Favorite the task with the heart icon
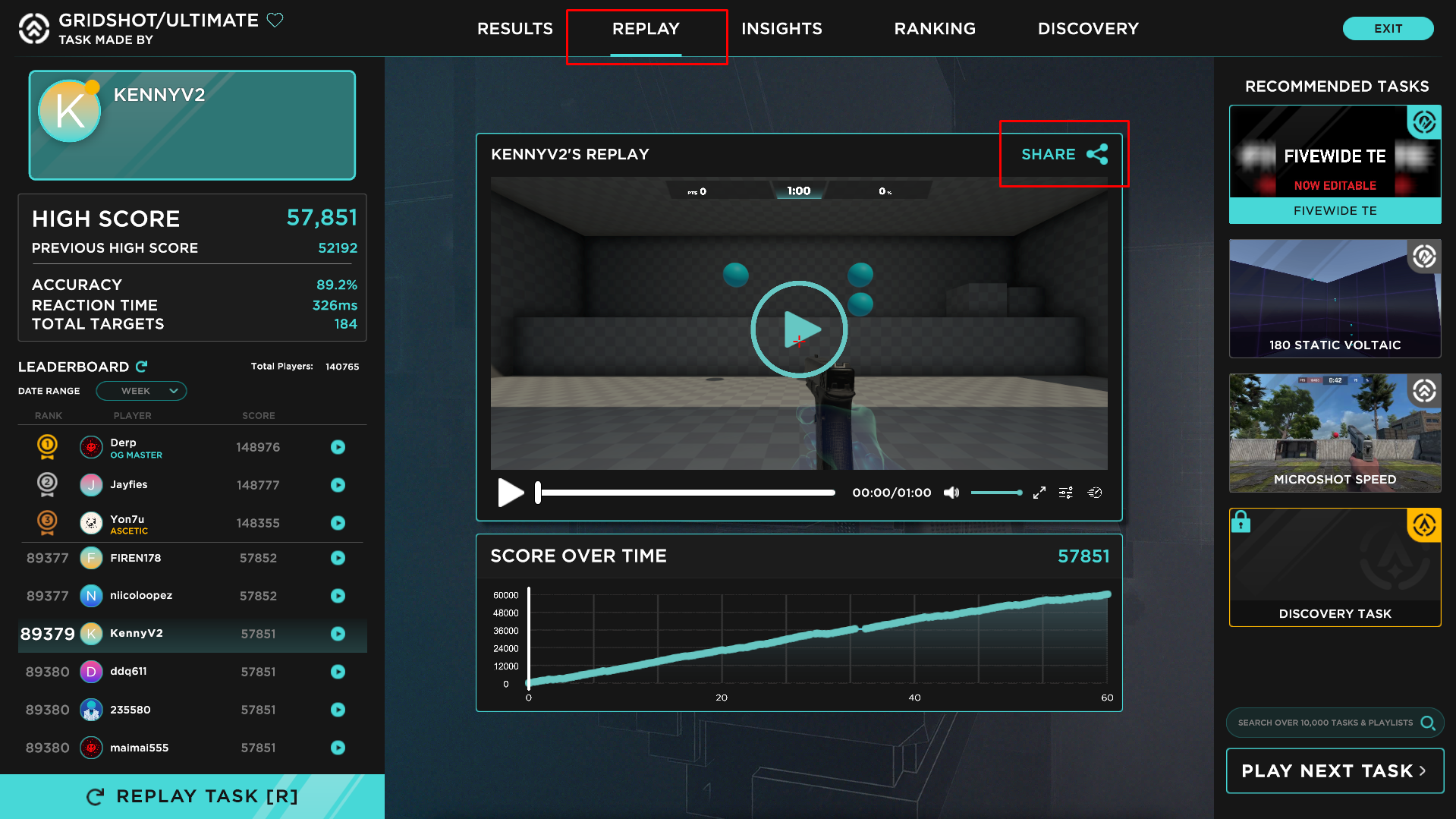 [x=275, y=20]
